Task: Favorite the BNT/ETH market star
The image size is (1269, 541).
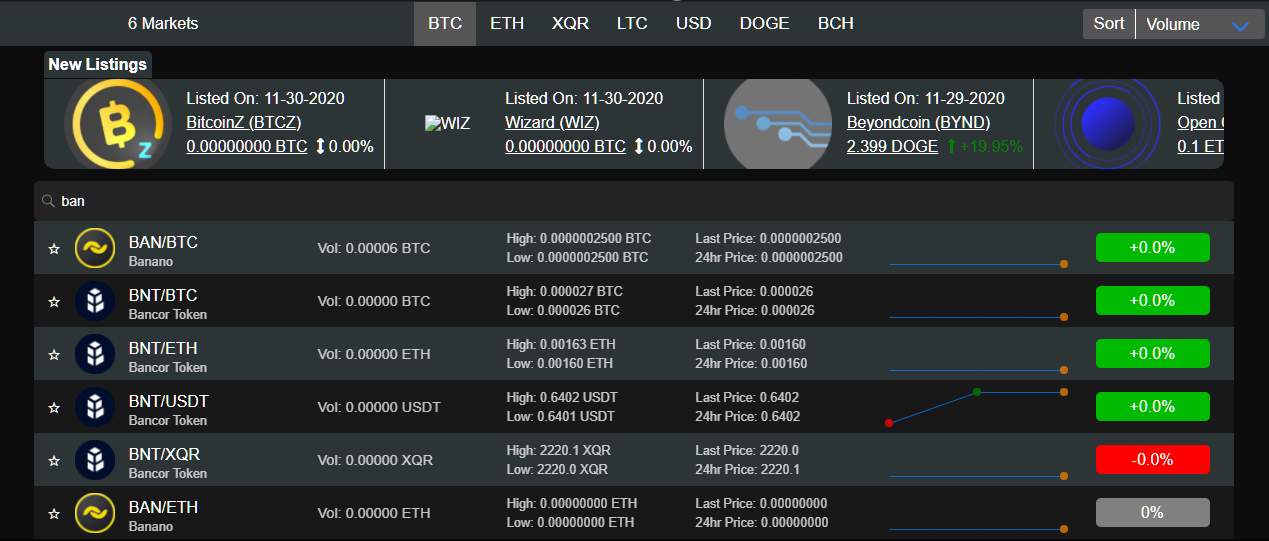Action: [54, 354]
